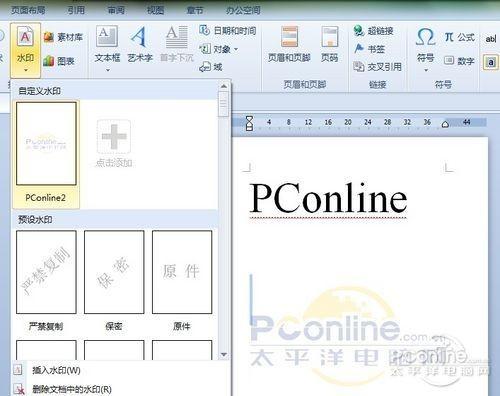Expand the 水印 dropdown arrow
Image resolution: width=500 pixels, height=396 pixels.
(x=26, y=70)
